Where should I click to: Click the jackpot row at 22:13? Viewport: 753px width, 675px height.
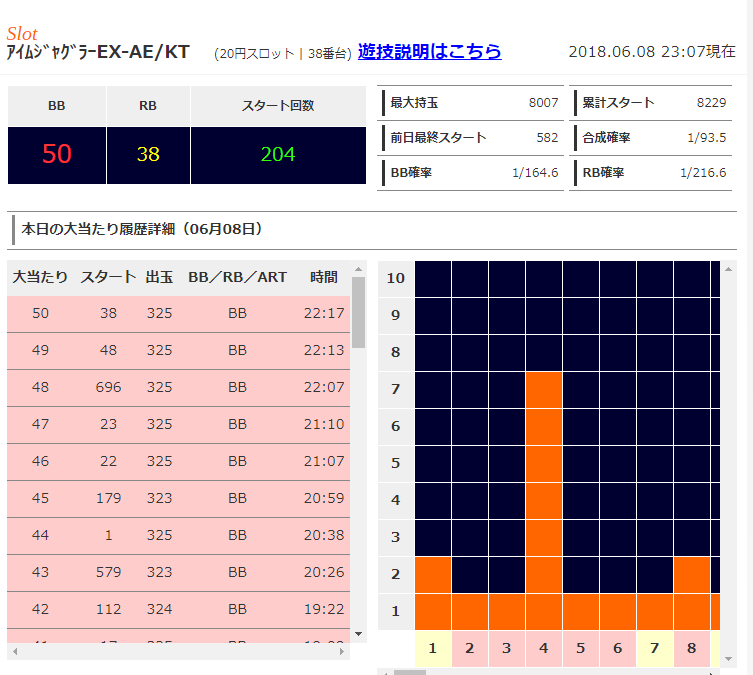click(179, 350)
